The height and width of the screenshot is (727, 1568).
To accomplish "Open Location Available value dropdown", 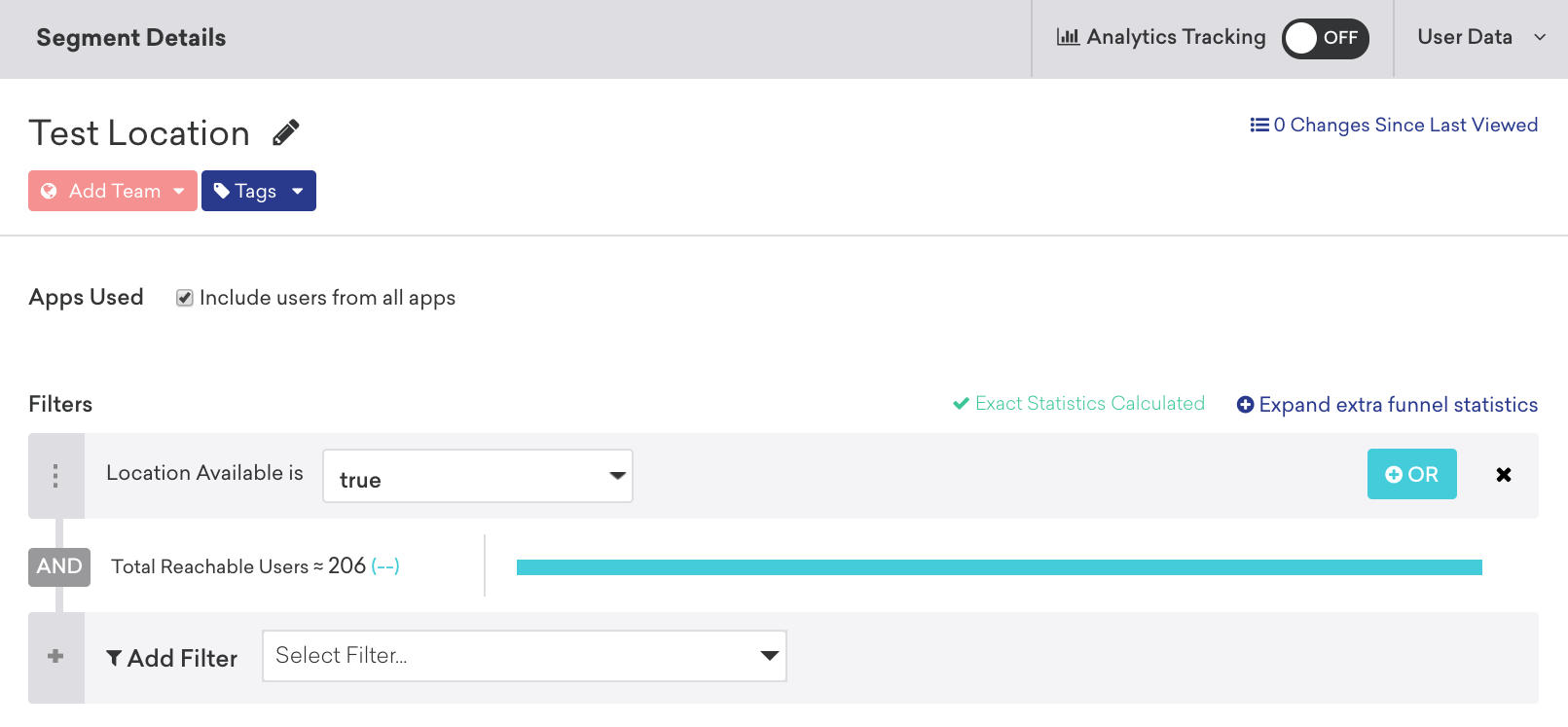I will (478, 476).
